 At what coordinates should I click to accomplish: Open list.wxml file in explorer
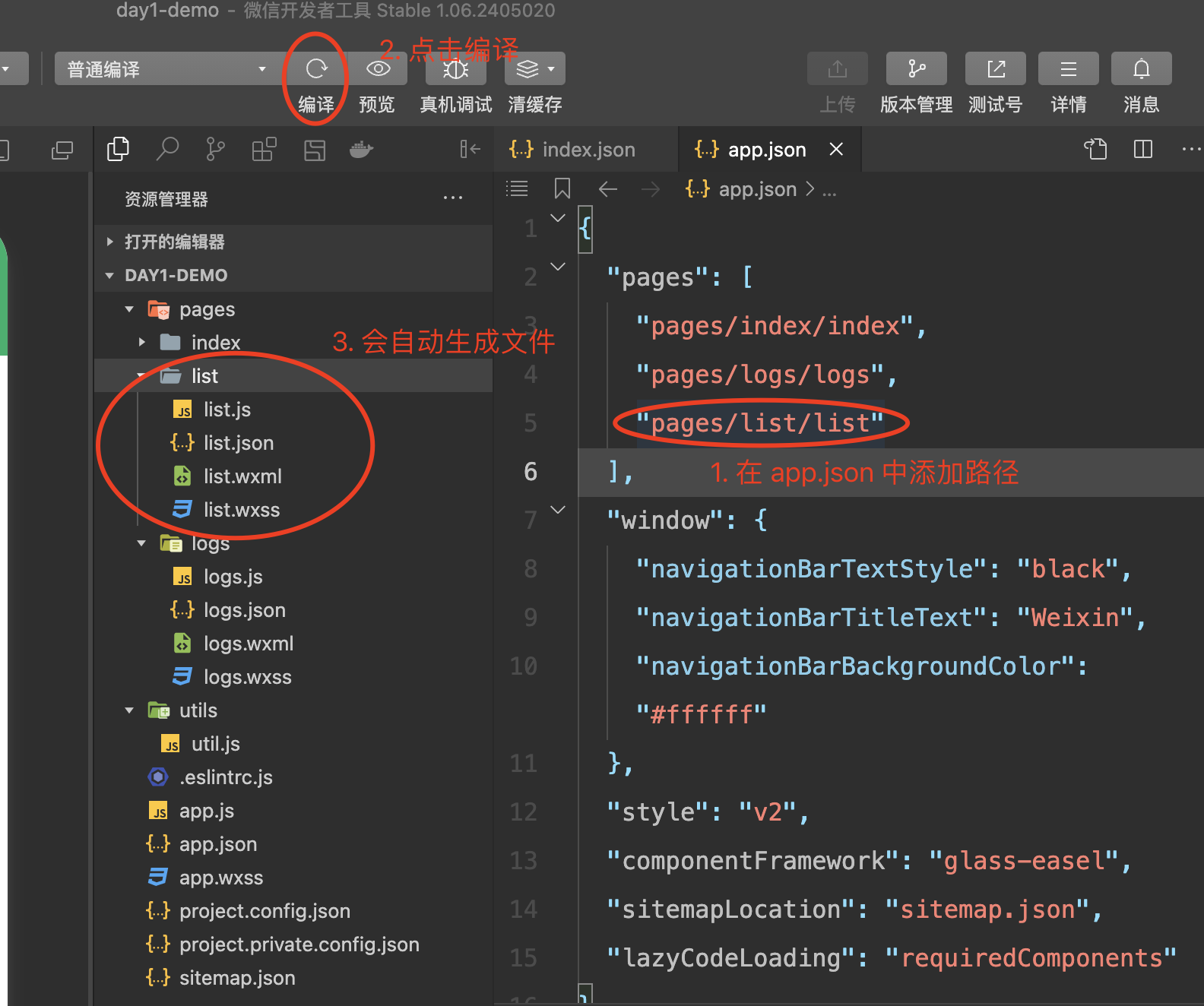pyautogui.click(x=242, y=476)
